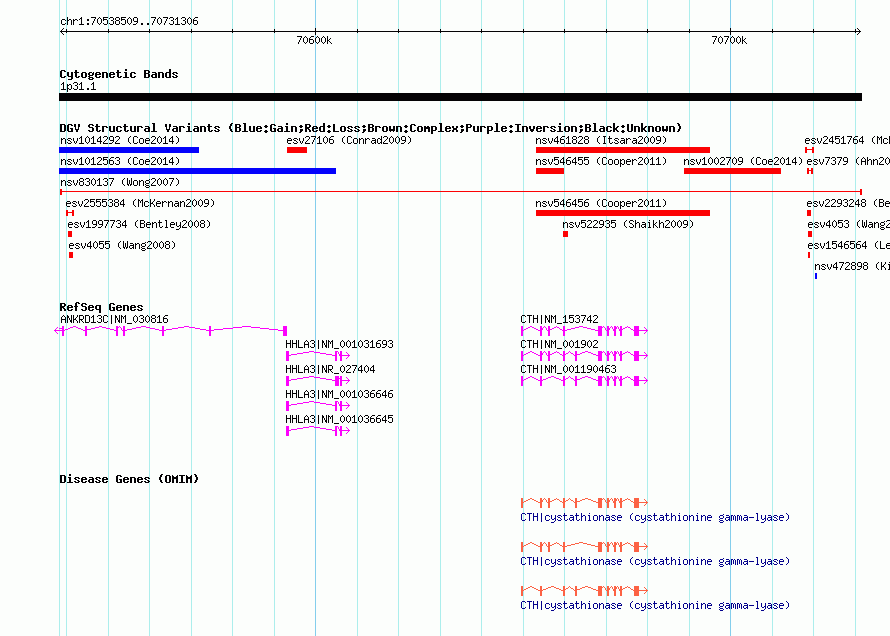Click esv2555384 (McKernan2009) variant label
This screenshot has height=636, width=890.
click(140, 203)
